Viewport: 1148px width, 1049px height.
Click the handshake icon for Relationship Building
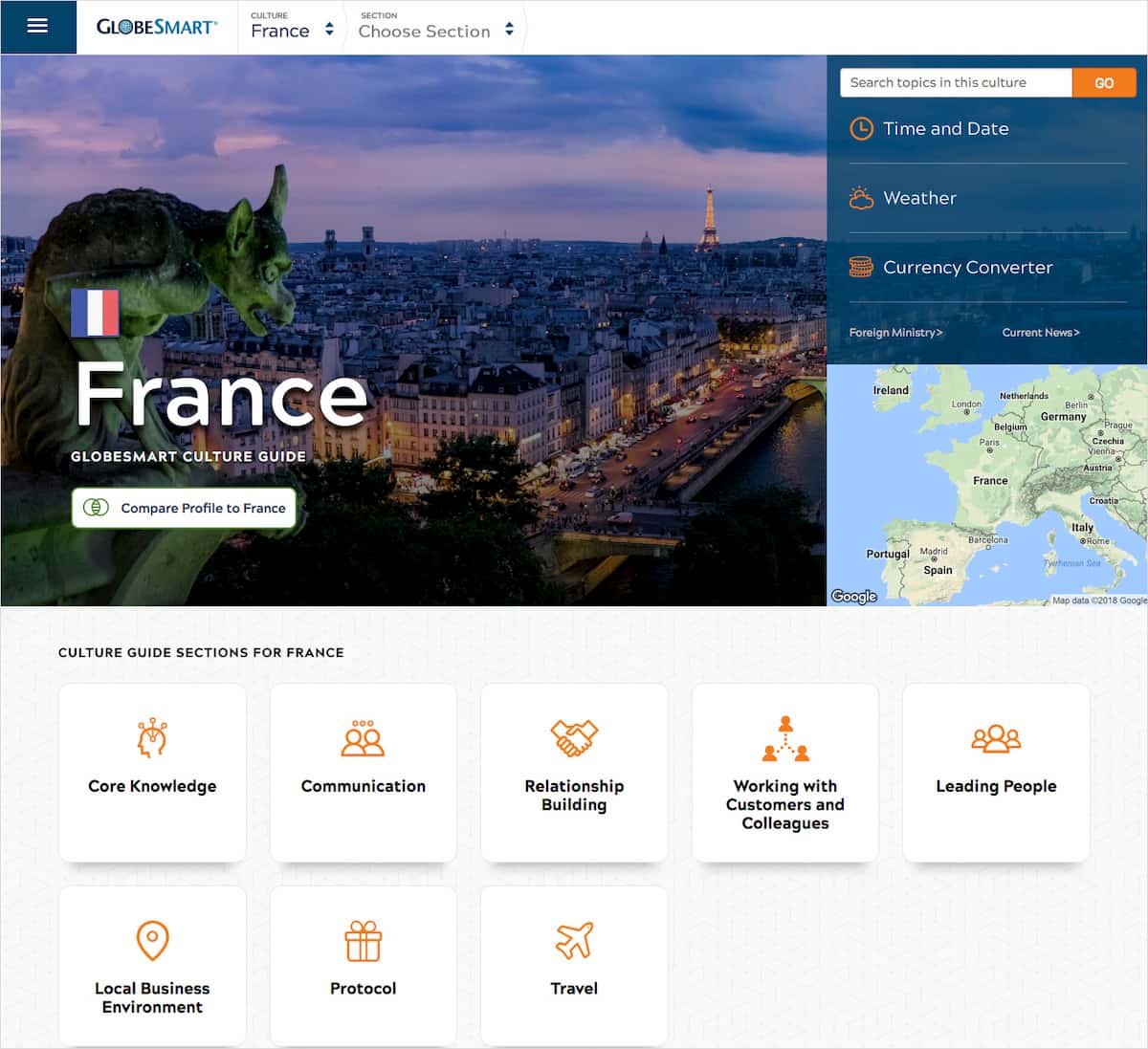click(x=574, y=737)
